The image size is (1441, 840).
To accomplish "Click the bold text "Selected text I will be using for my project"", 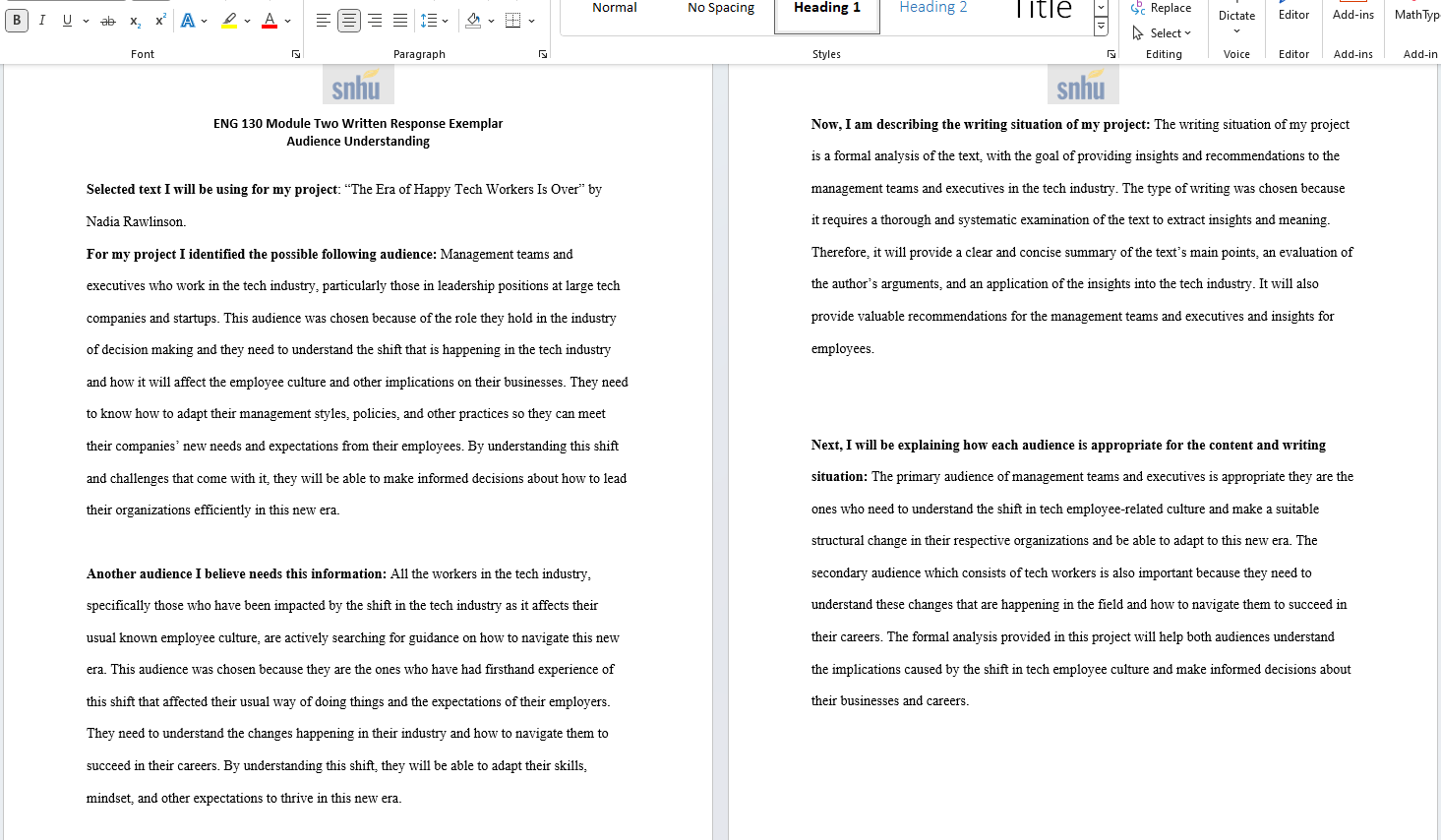I will point(211,190).
